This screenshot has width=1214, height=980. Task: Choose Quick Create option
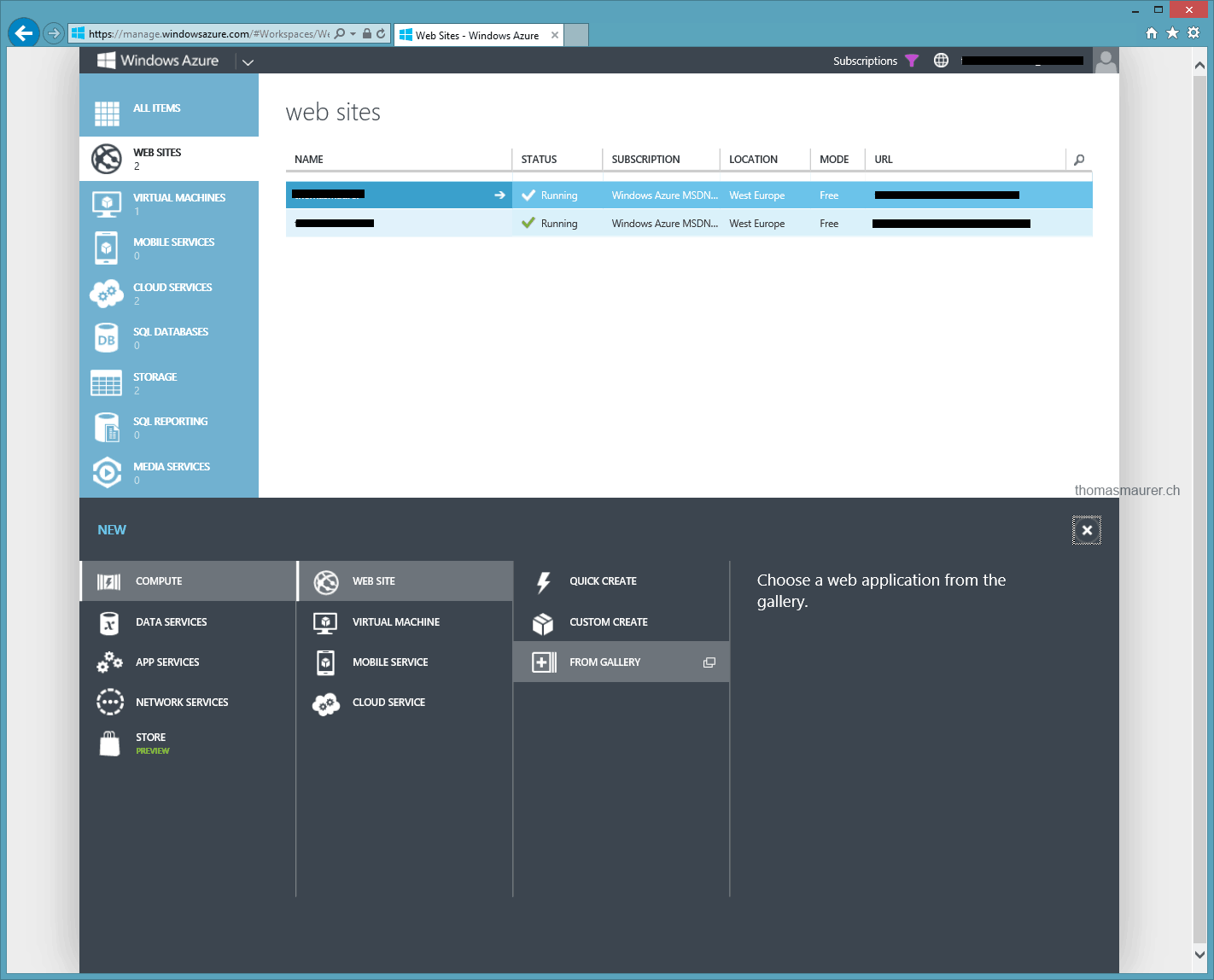[622, 581]
